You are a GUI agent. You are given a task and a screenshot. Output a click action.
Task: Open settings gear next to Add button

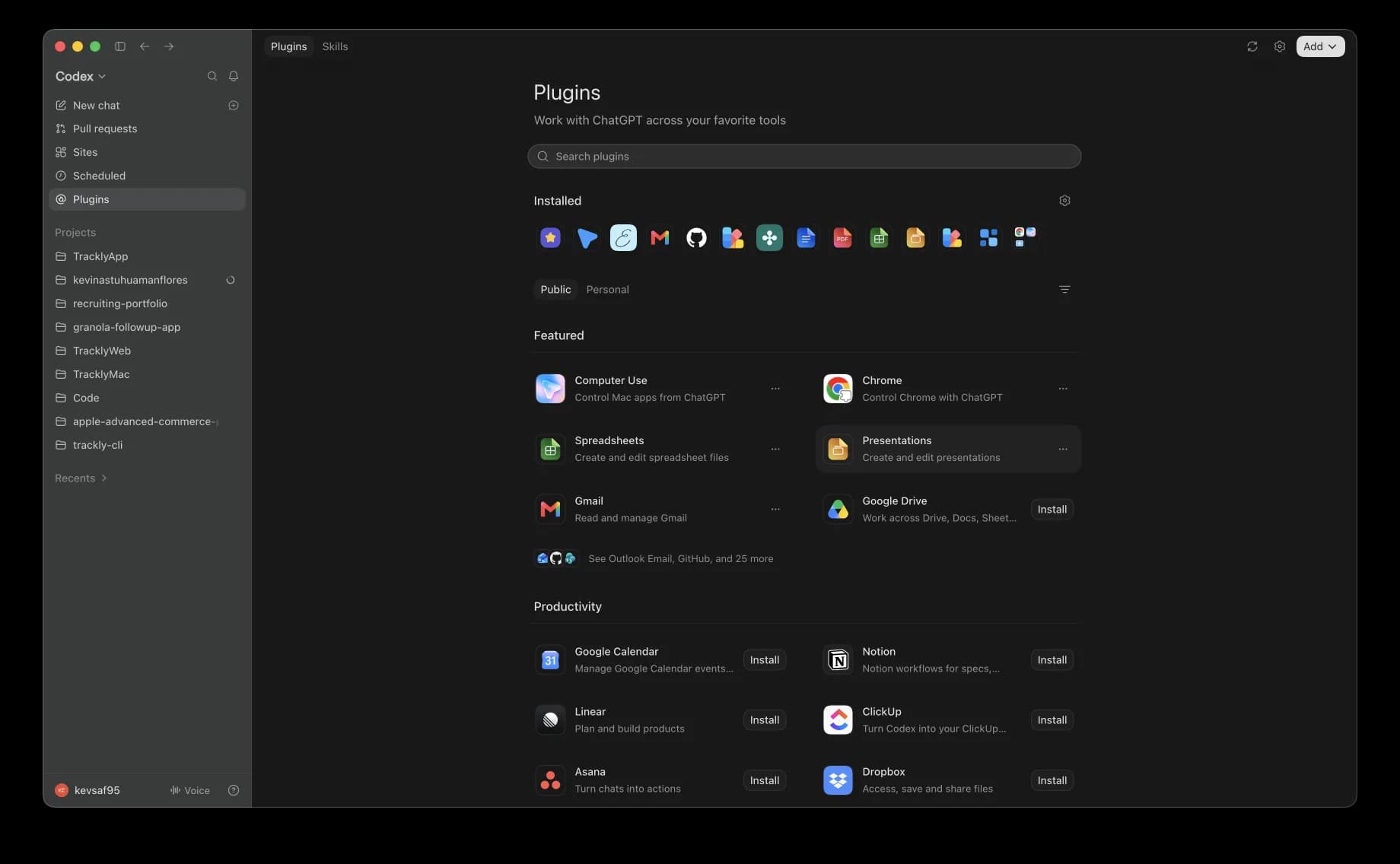tap(1280, 46)
